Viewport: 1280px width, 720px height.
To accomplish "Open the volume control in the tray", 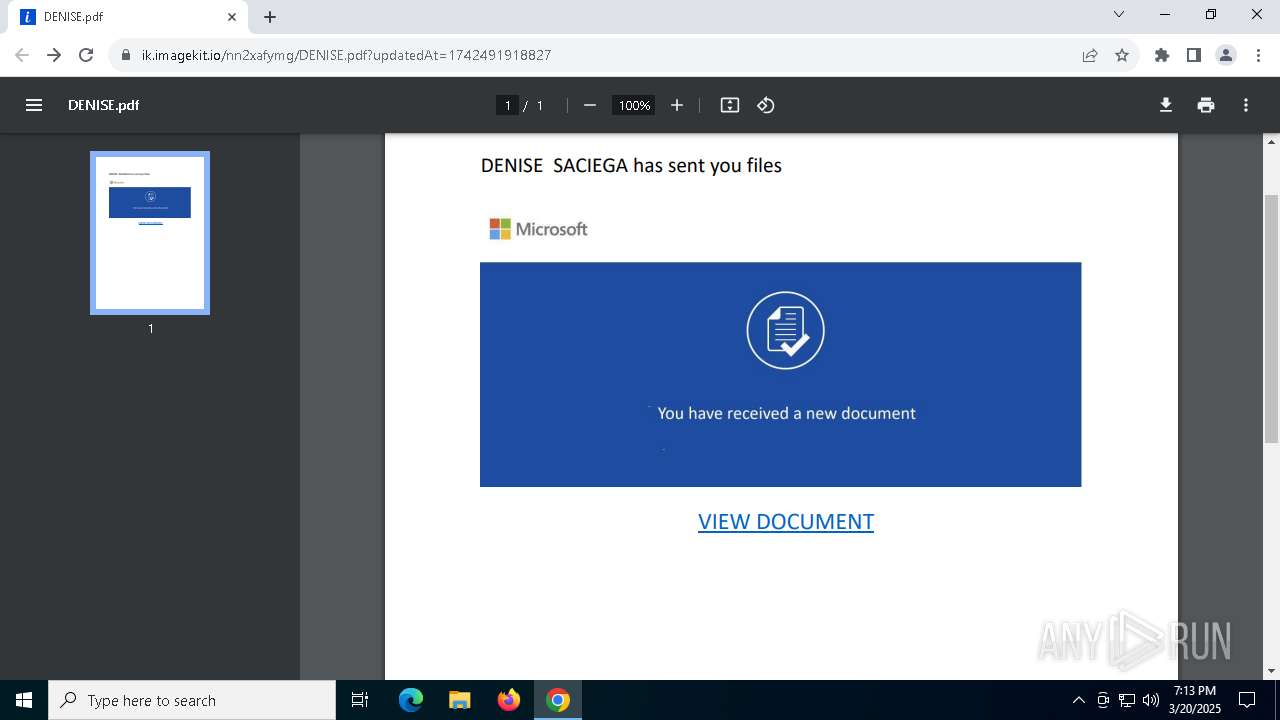I will tap(1151, 700).
